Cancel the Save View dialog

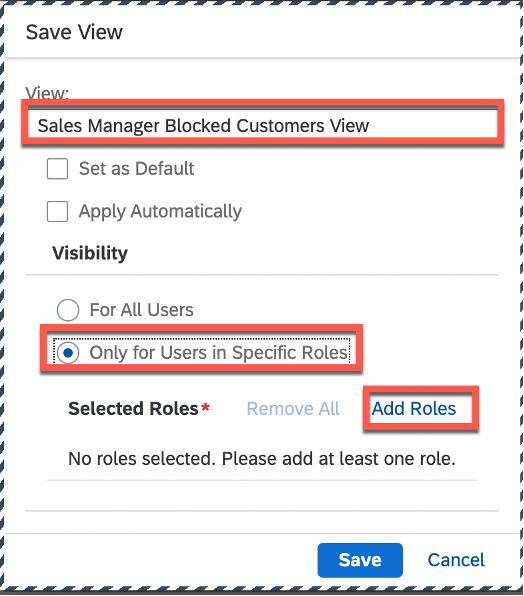click(x=456, y=560)
